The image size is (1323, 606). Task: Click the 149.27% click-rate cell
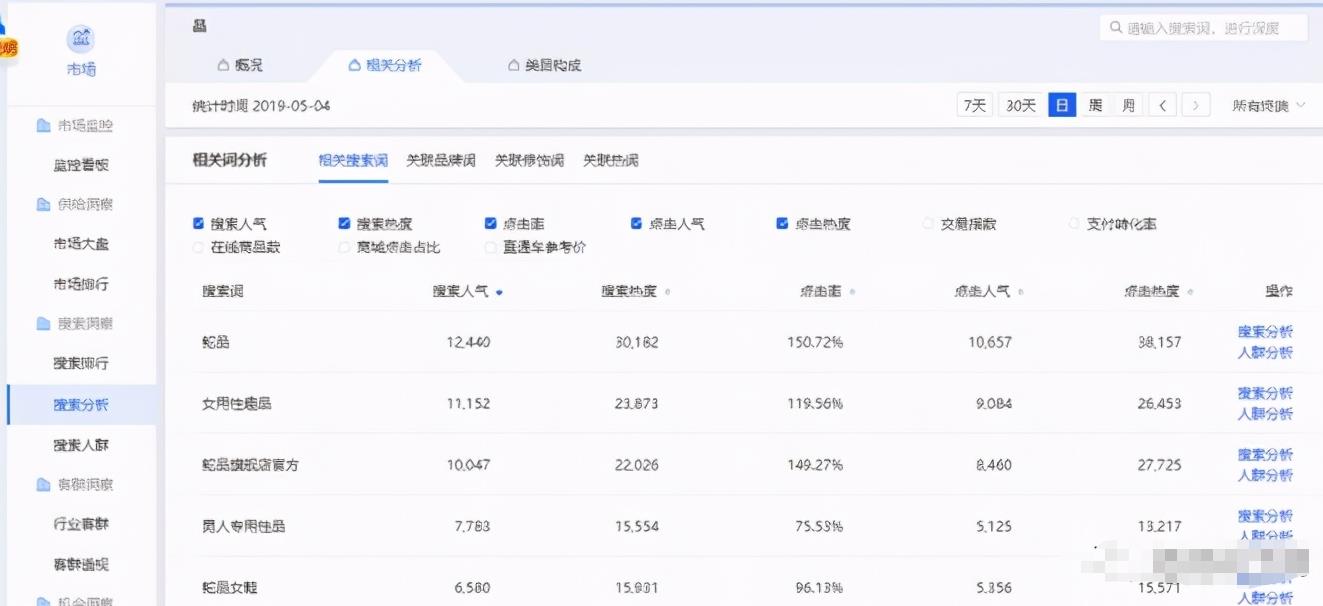click(x=815, y=465)
